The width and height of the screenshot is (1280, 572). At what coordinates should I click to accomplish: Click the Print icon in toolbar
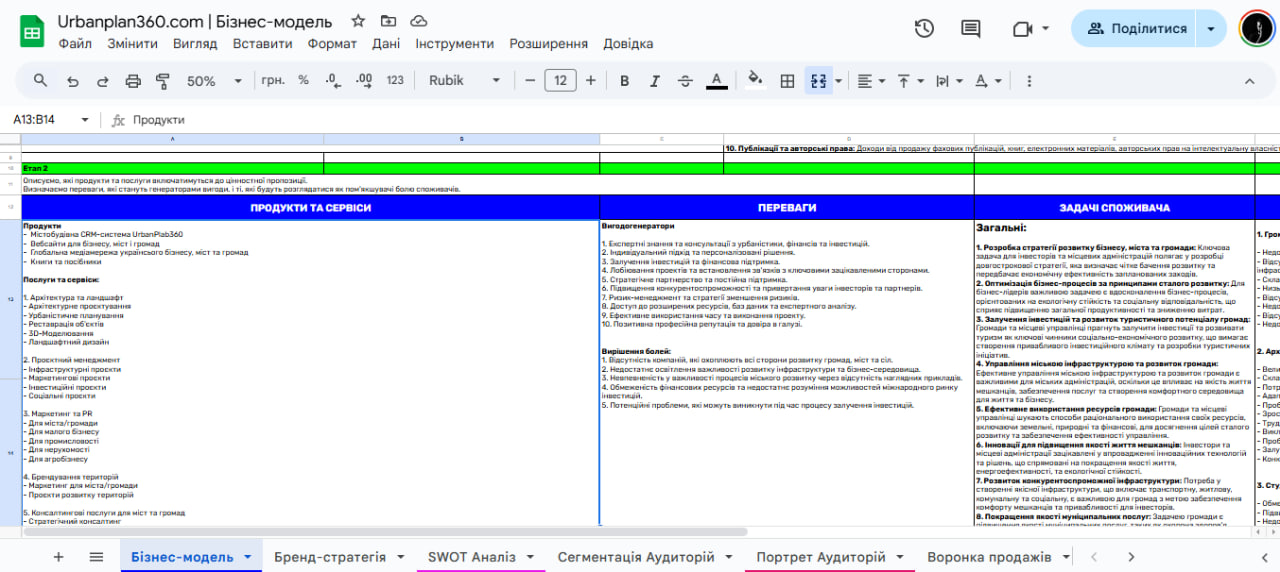(134, 81)
